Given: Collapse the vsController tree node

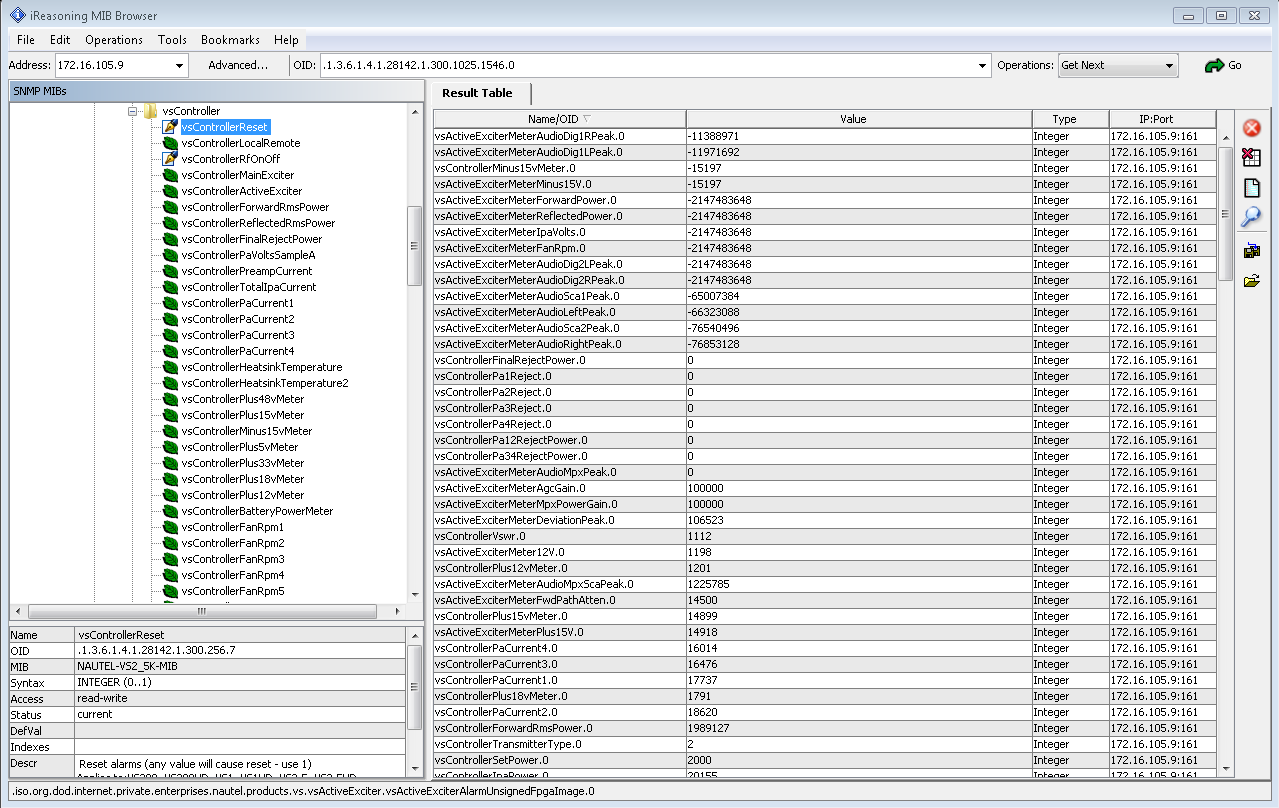Looking at the screenshot, I should click(132, 111).
